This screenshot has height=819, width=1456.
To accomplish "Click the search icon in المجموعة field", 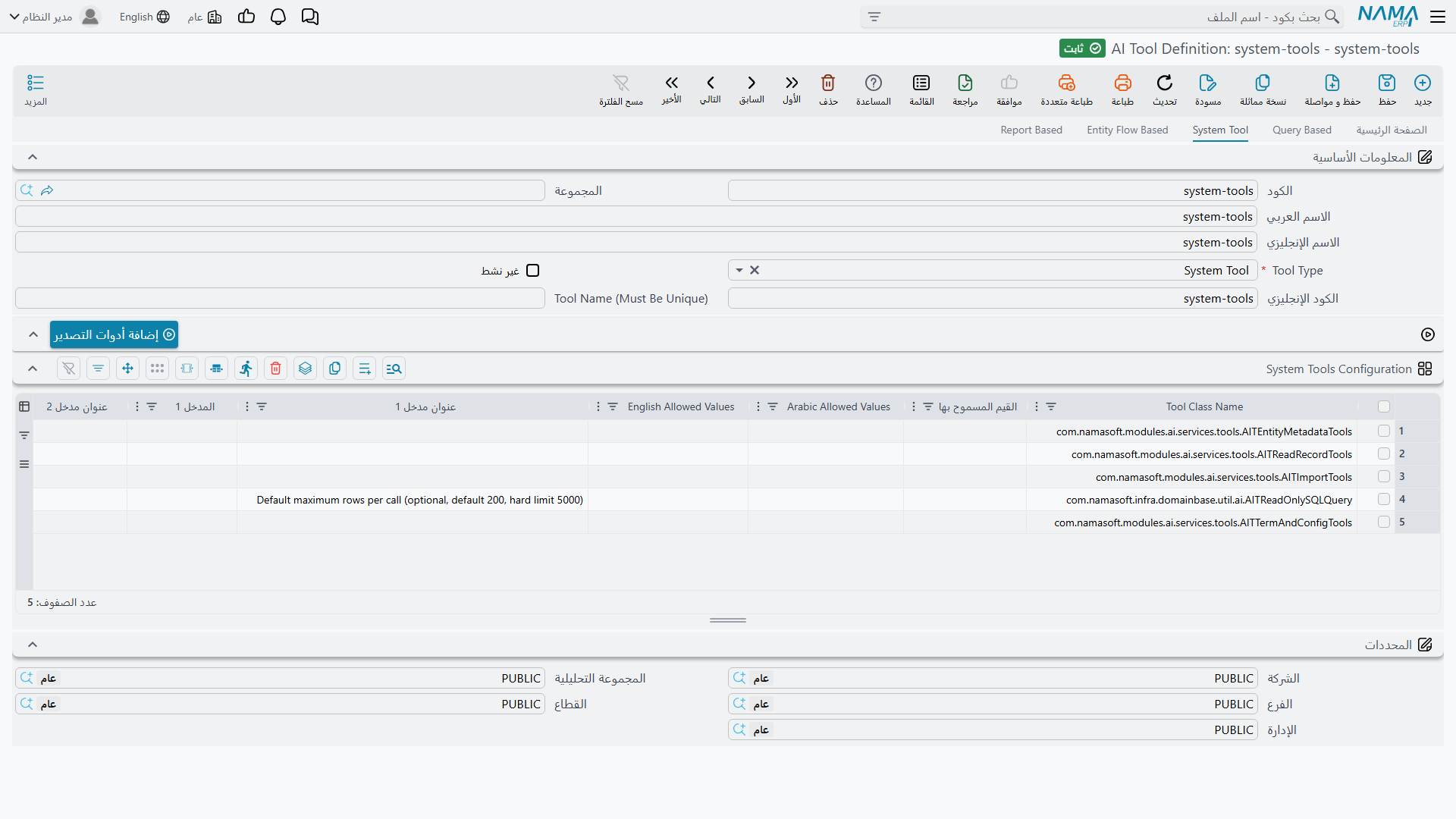I will (x=27, y=190).
